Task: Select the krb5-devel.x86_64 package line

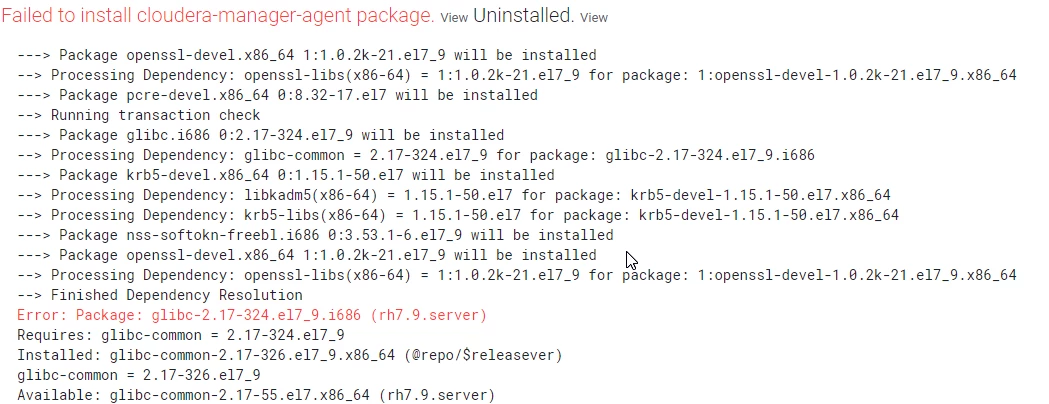Action: pyautogui.click(x=286, y=175)
